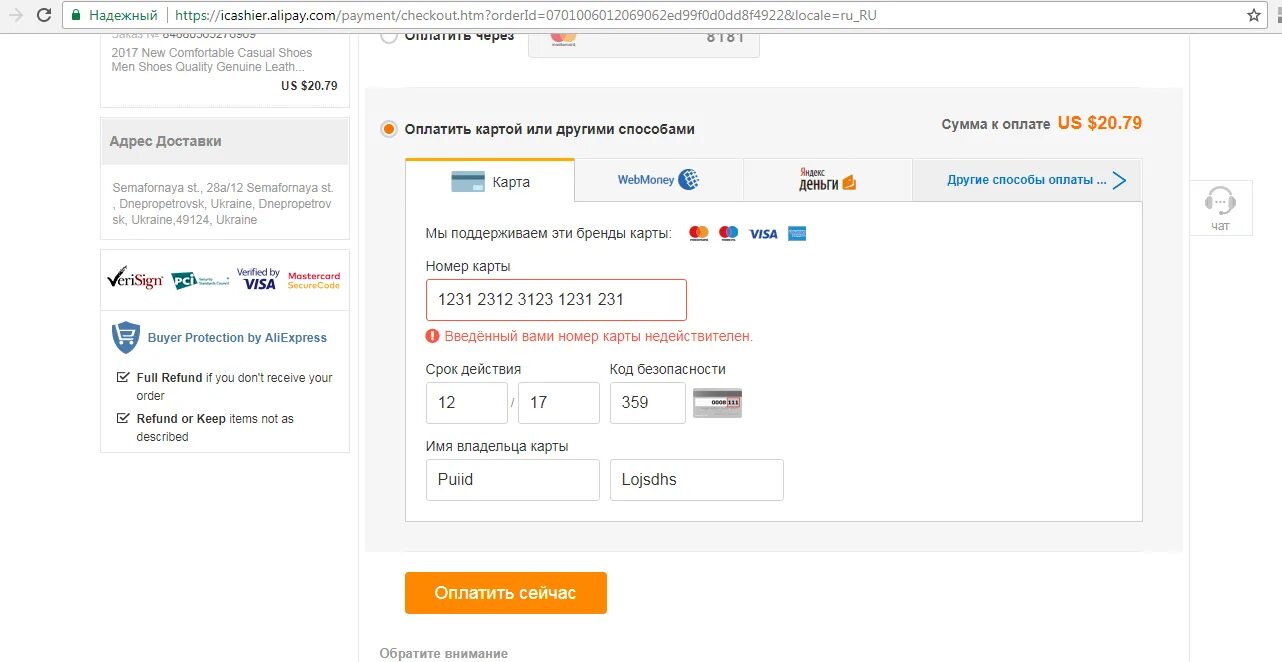The image size is (1282, 662).
Task: Click the VeriSign logo
Action: 135,279
